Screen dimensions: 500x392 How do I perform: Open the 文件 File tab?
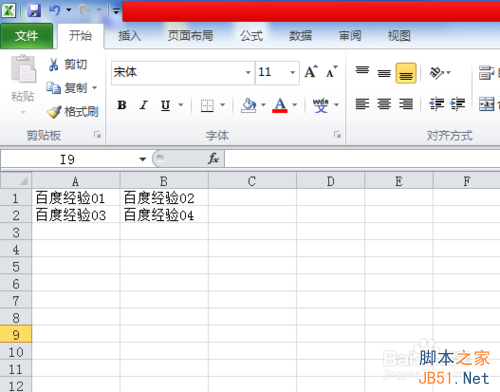[26, 36]
